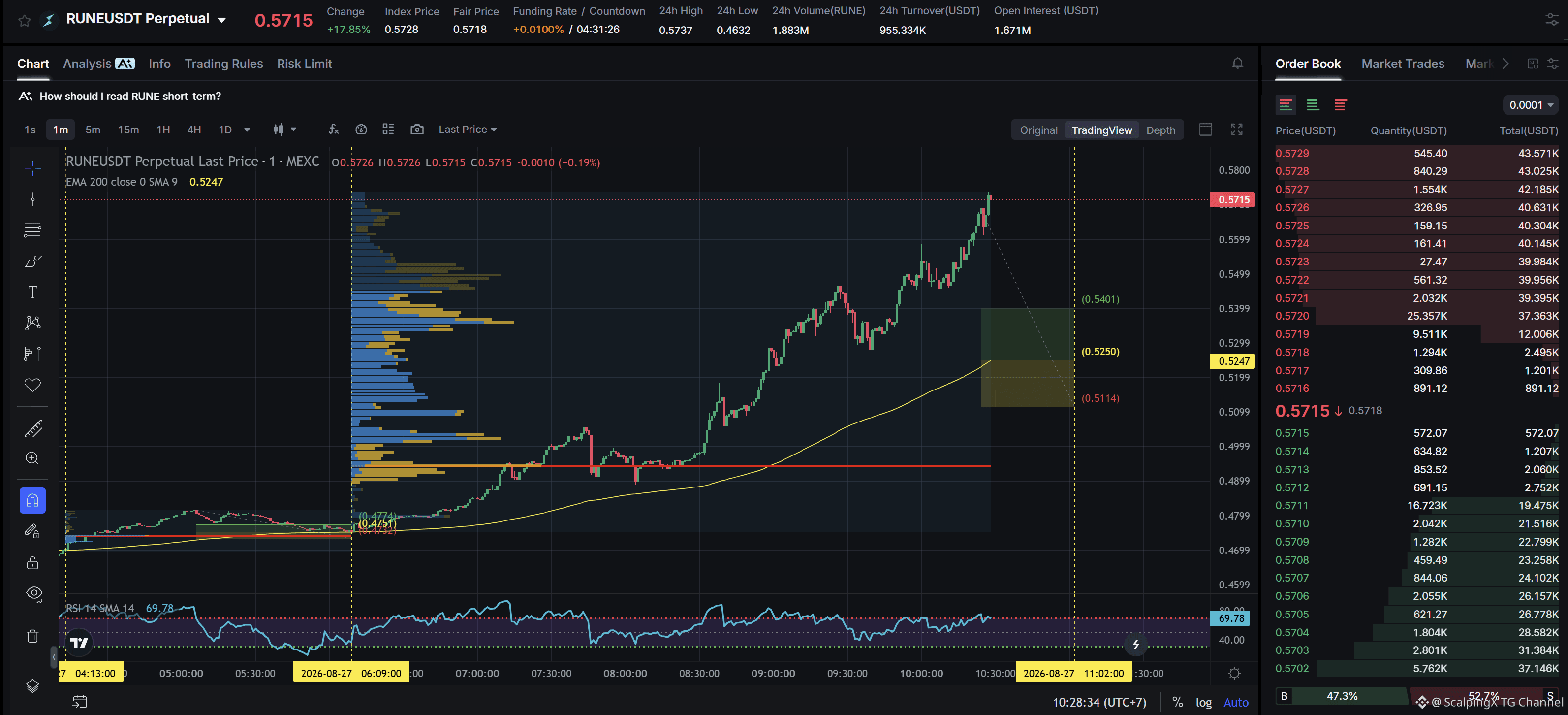This screenshot has width=1568, height=715.
Task: Switch chart to TradingView view
Action: 1102,130
